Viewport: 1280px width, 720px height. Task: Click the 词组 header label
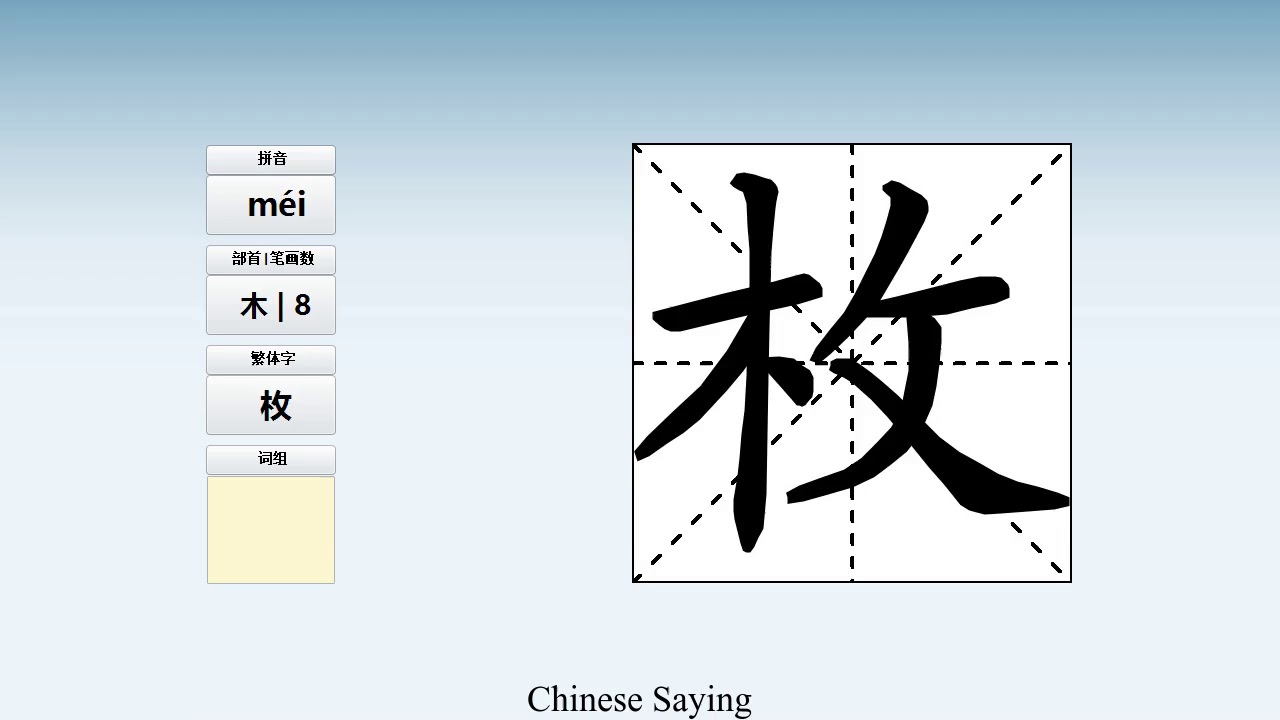[x=271, y=459]
